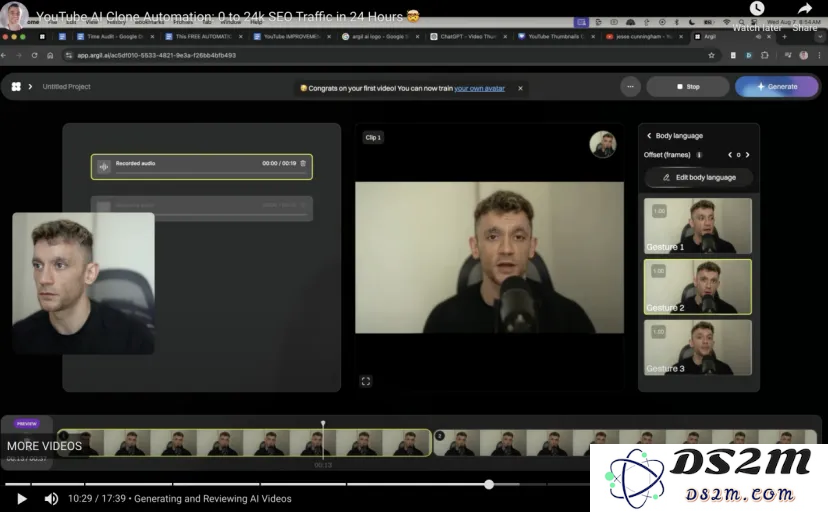Viewport: 828px width, 512px height.
Task: Reload the browser page
Action: click(x=34, y=55)
